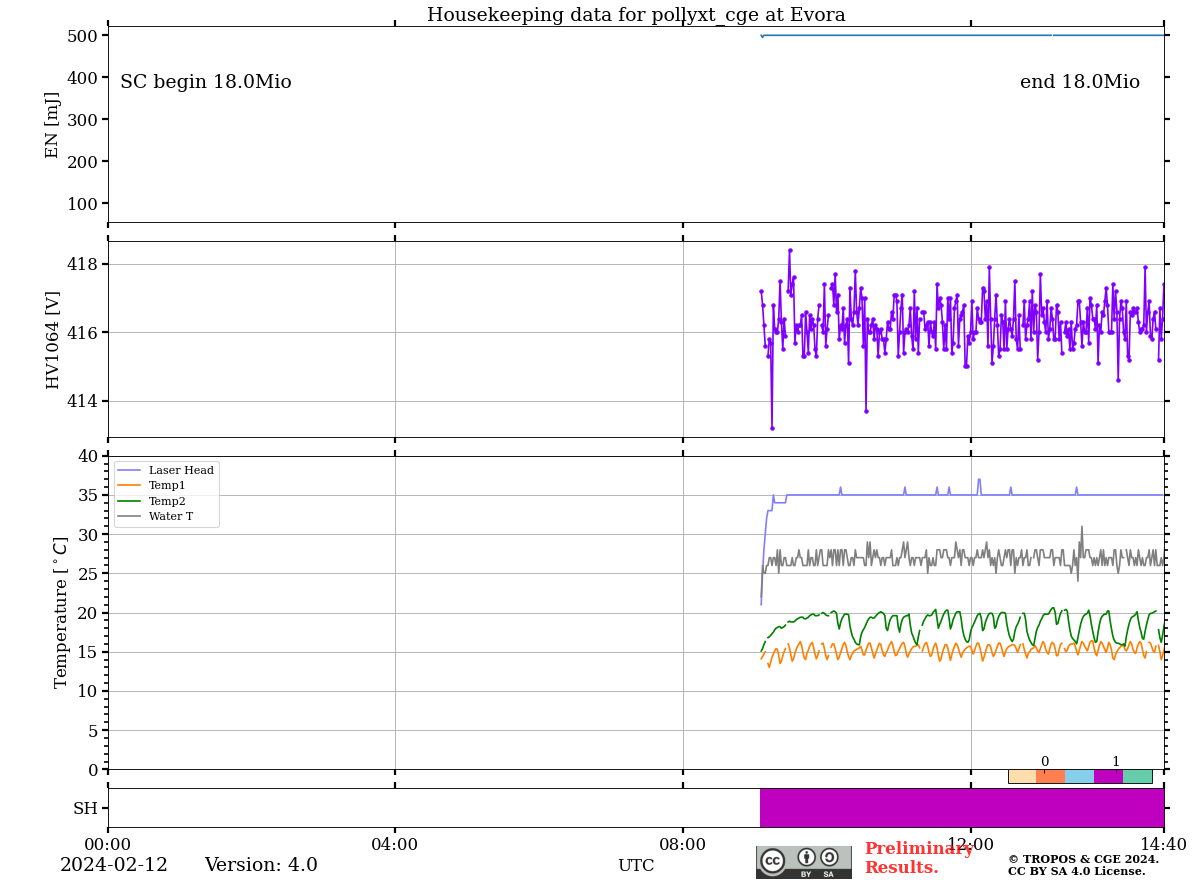This screenshot has height=880, width=1200.
Task: Click the colorbar label '1' above the swatches
Action: coord(1116,762)
